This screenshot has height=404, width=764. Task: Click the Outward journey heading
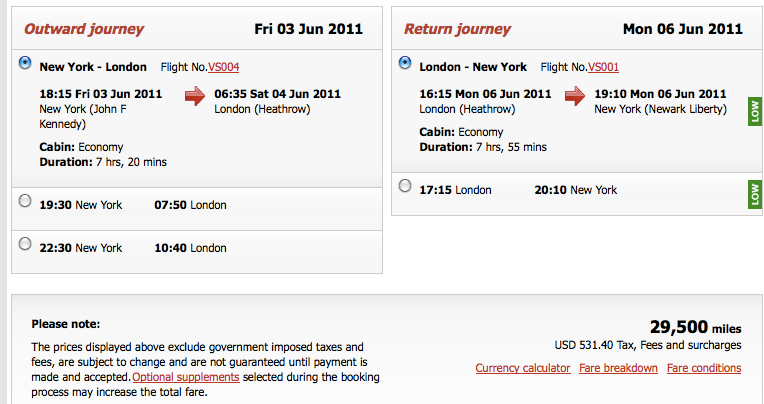[x=84, y=29]
